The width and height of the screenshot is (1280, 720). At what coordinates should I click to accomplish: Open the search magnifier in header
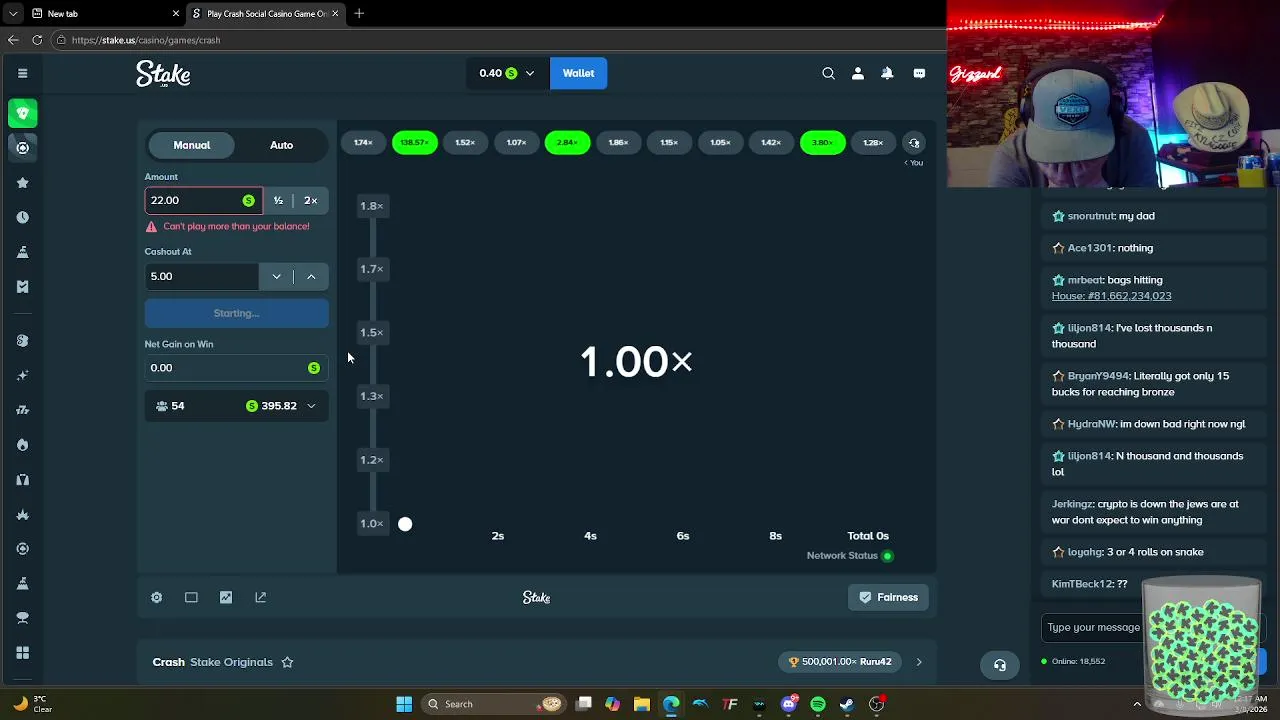coord(828,73)
